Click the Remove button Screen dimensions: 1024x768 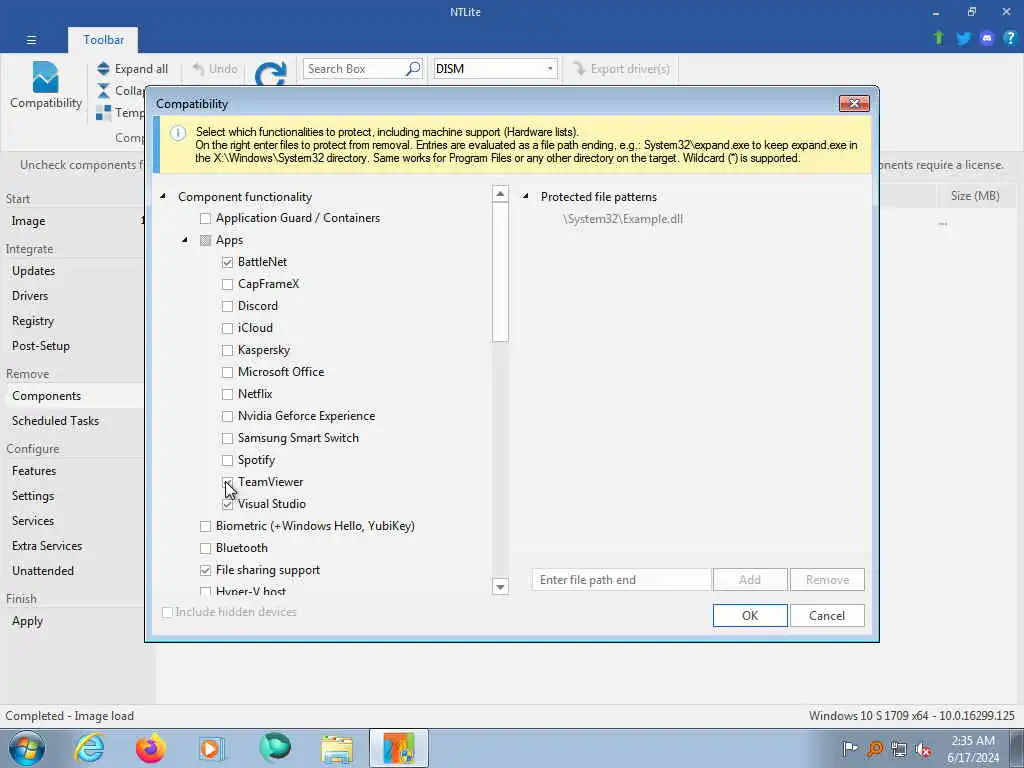[827, 579]
